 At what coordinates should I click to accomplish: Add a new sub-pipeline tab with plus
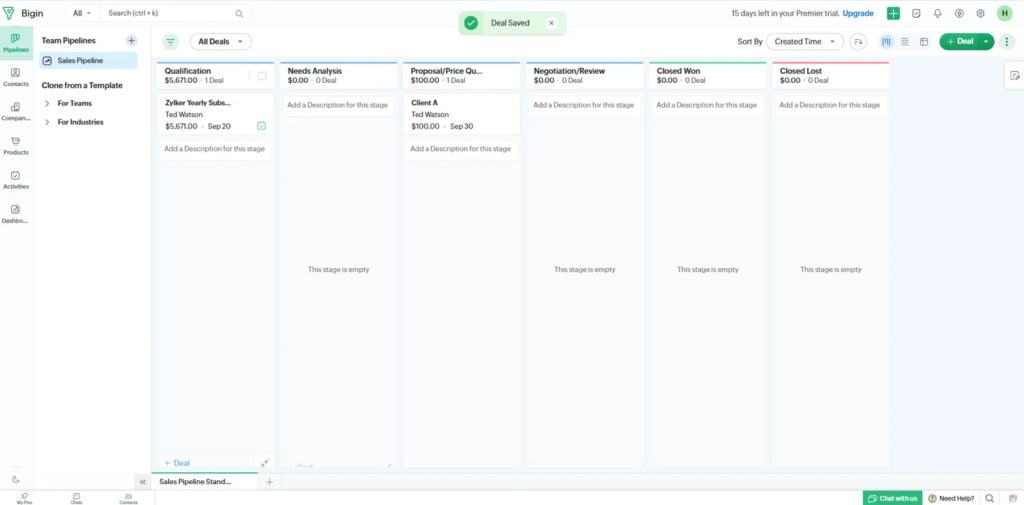[269, 481]
